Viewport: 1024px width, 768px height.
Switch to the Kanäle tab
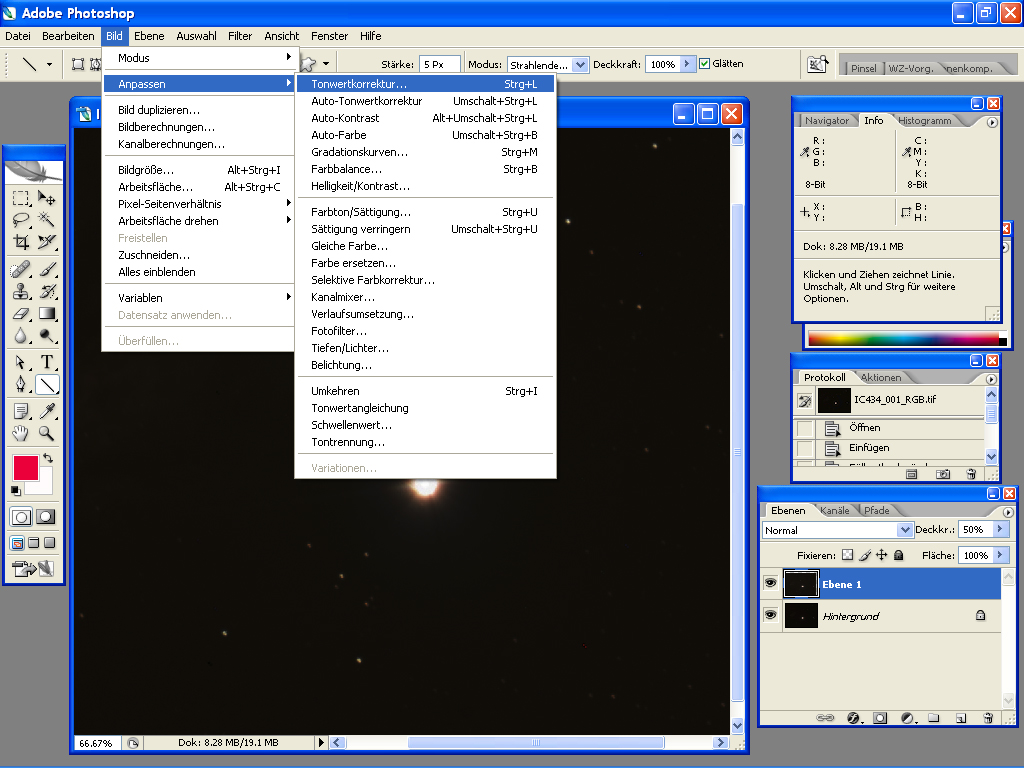[x=834, y=511]
